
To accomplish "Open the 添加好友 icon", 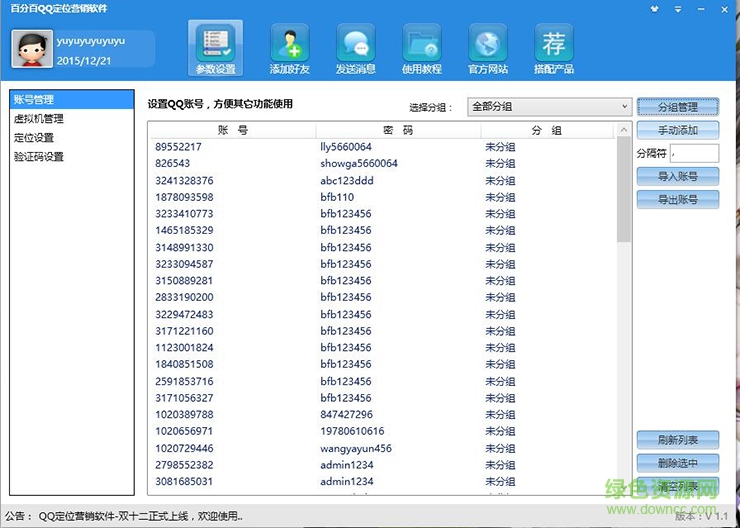I will pos(289,49).
